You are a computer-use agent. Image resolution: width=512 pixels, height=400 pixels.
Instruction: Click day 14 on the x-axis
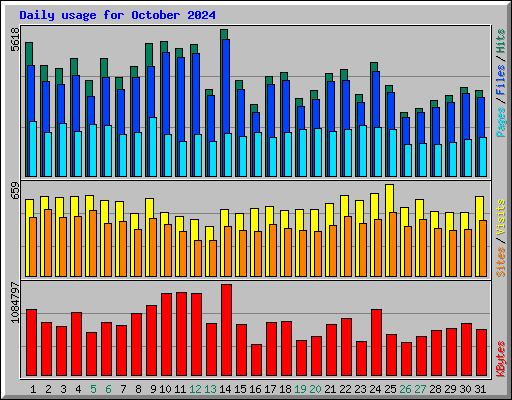[225, 389]
